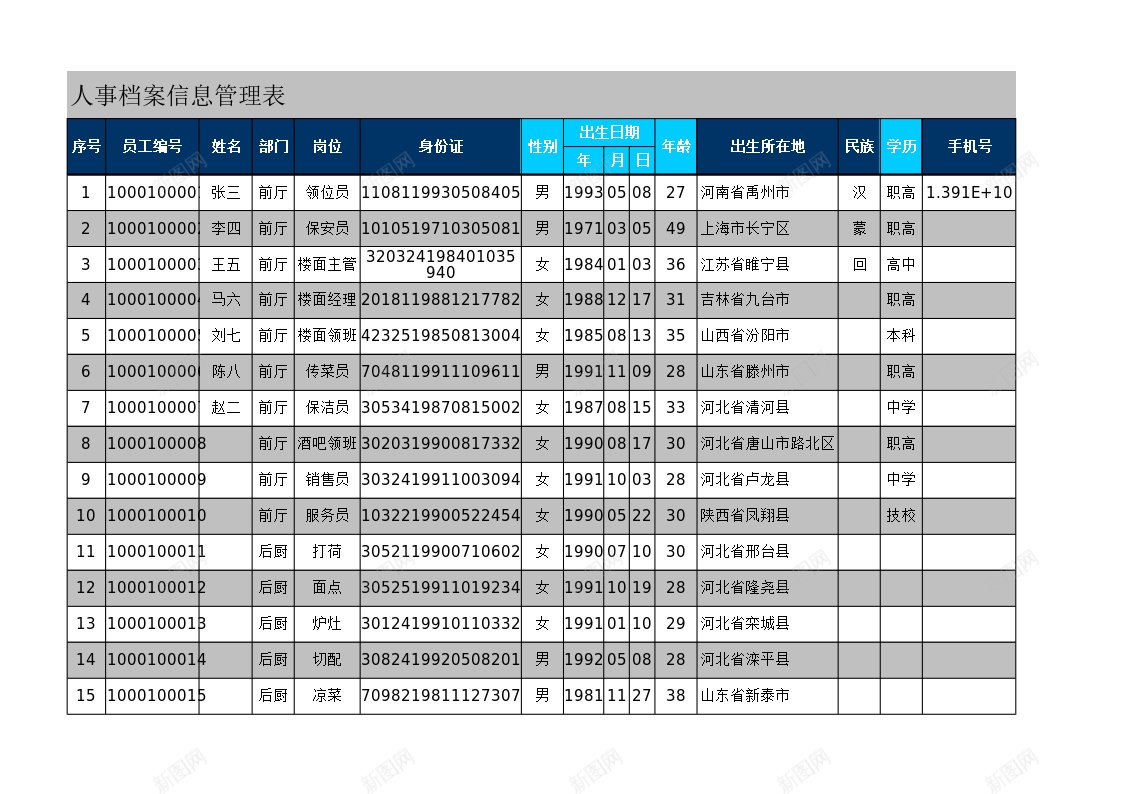Click the 民族 column header
Screen dimensions: 1123x794
tap(859, 145)
